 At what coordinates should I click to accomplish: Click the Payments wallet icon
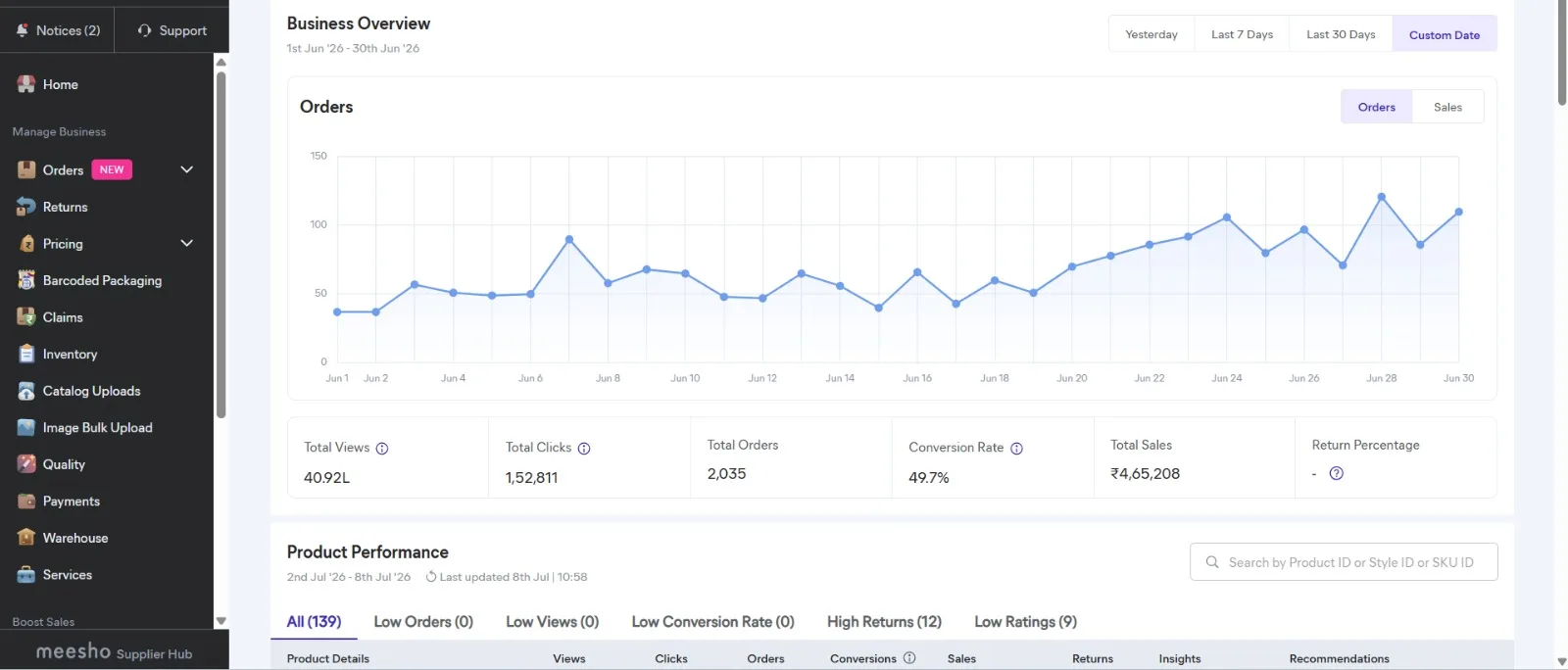pos(26,501)
